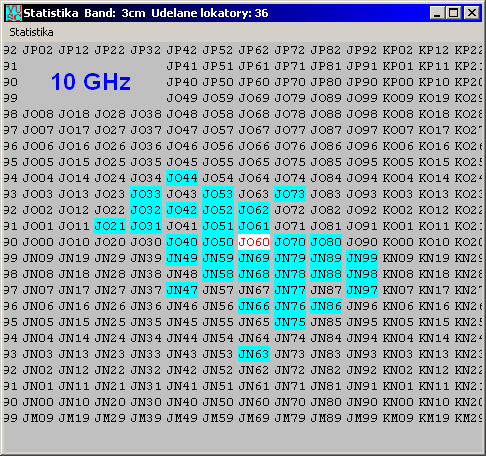Maximize the Statistika window
Viewport: 486px width, 456px height.
pyautogui.click(x=454, y=13)
